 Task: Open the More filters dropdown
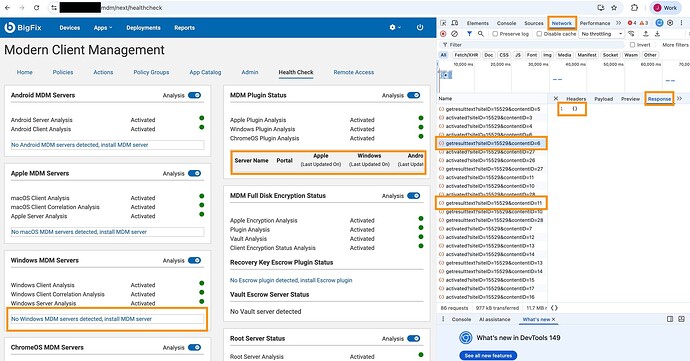pyautogui.click(x=676, y=45)
